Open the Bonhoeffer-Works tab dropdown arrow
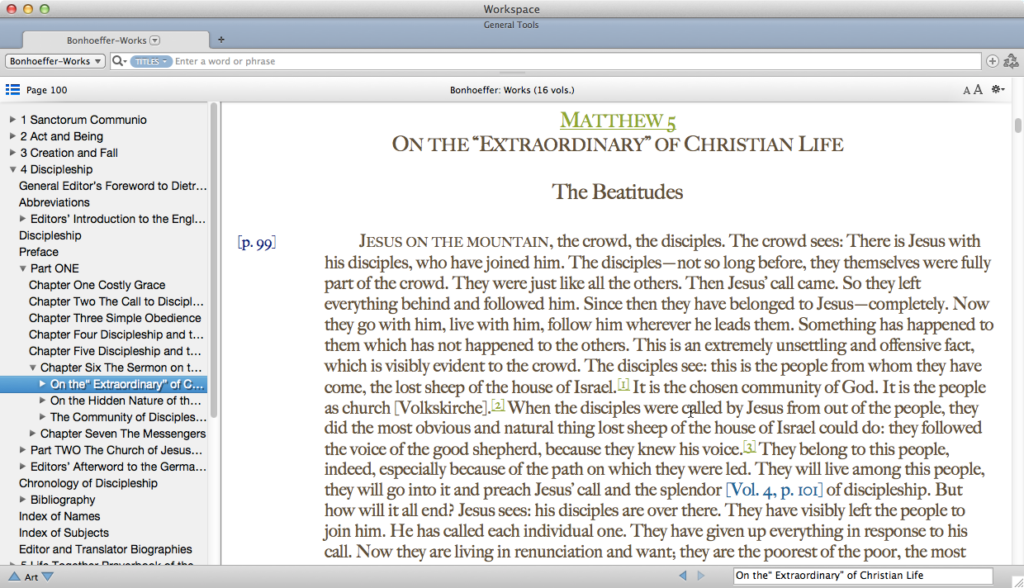Image resolution: width=1024 pixels, height=588 pixels. [155, 40]
